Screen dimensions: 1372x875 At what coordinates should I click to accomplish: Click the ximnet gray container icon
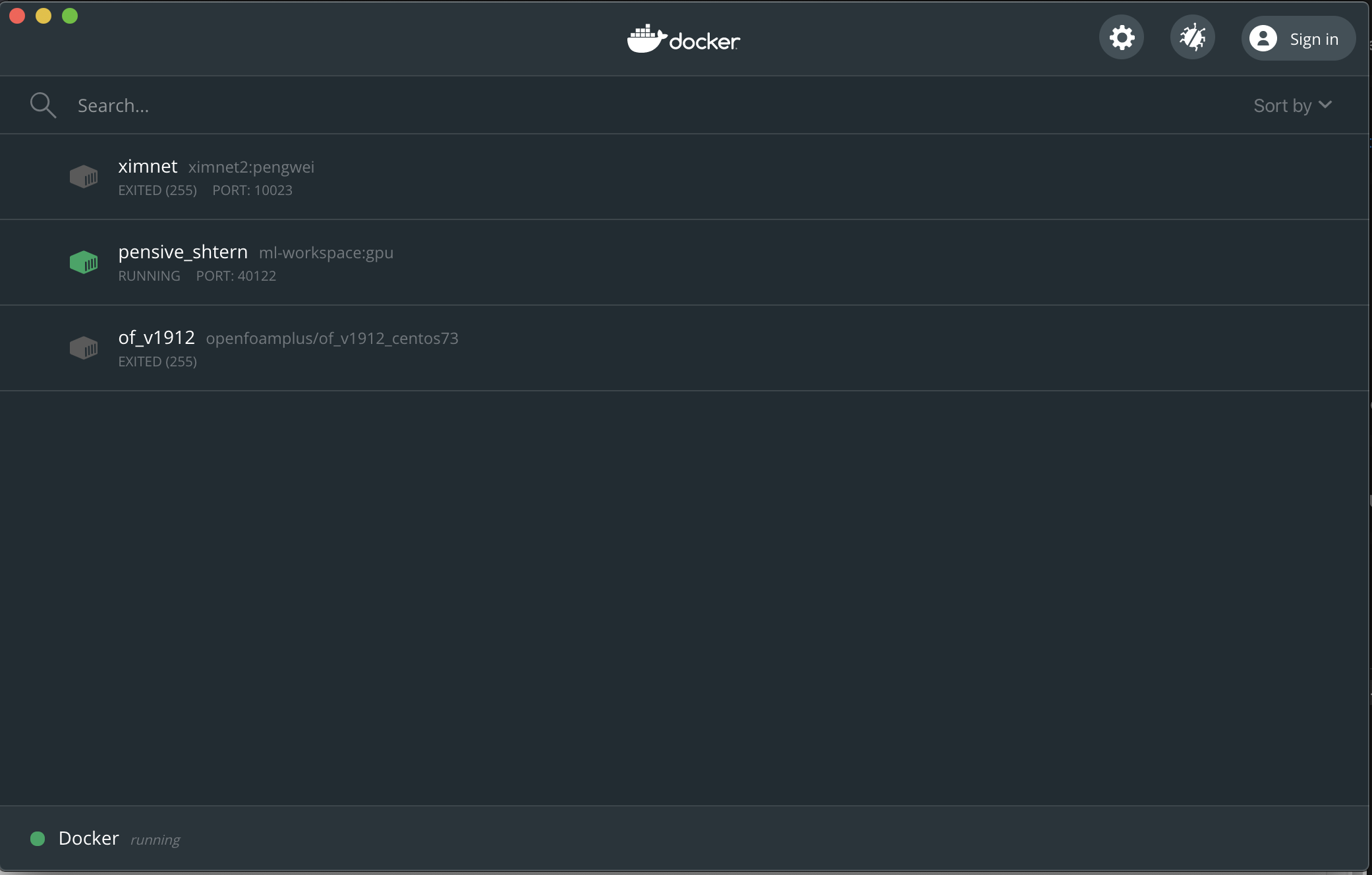click(x=84, y=177)
